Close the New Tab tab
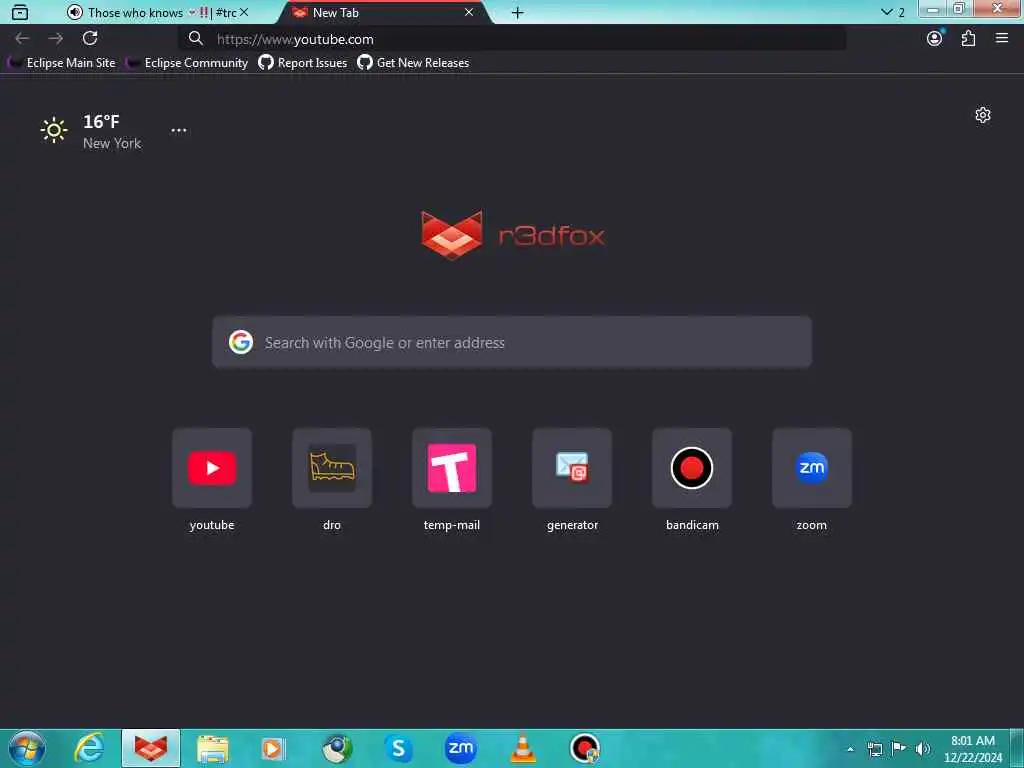Viewport: 1024px width, 768px height. tap(469, 12)
